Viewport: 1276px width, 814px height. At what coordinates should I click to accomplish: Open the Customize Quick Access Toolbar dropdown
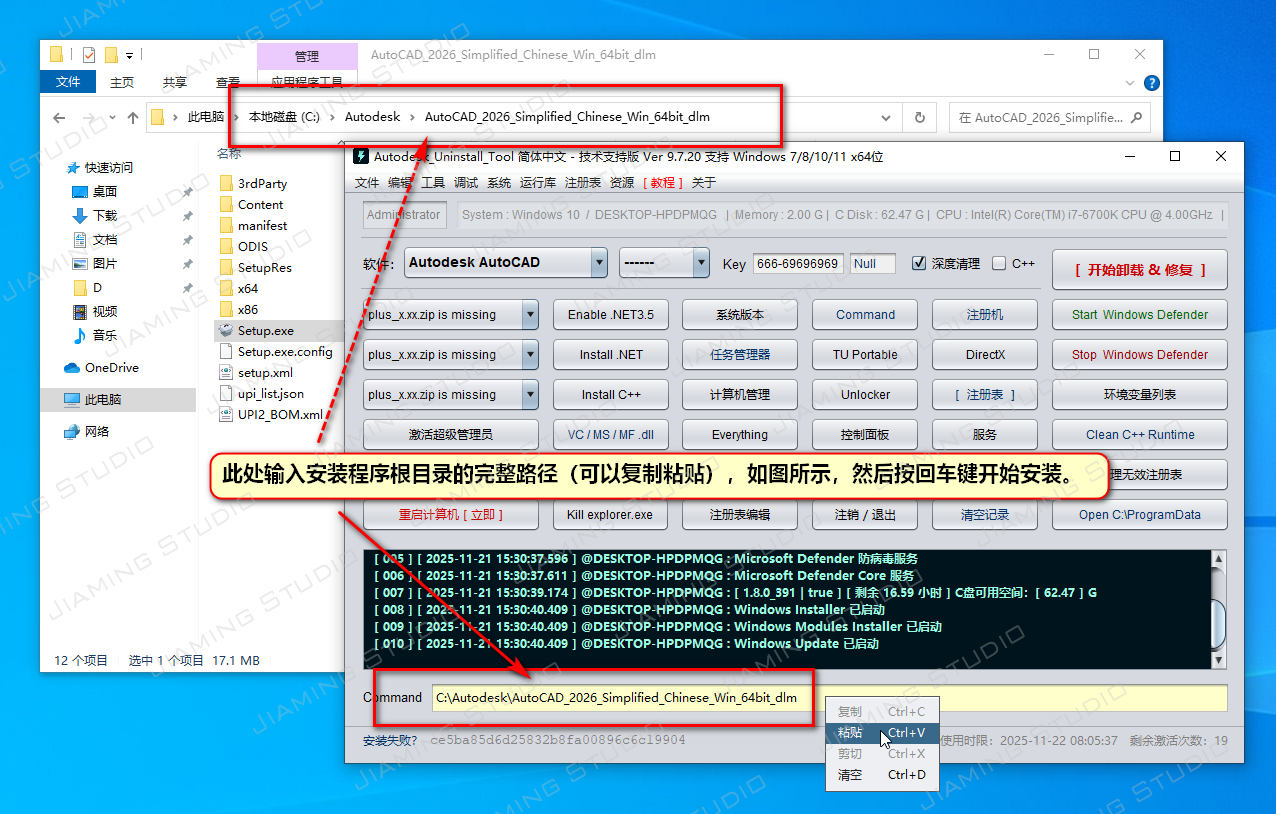130,54
